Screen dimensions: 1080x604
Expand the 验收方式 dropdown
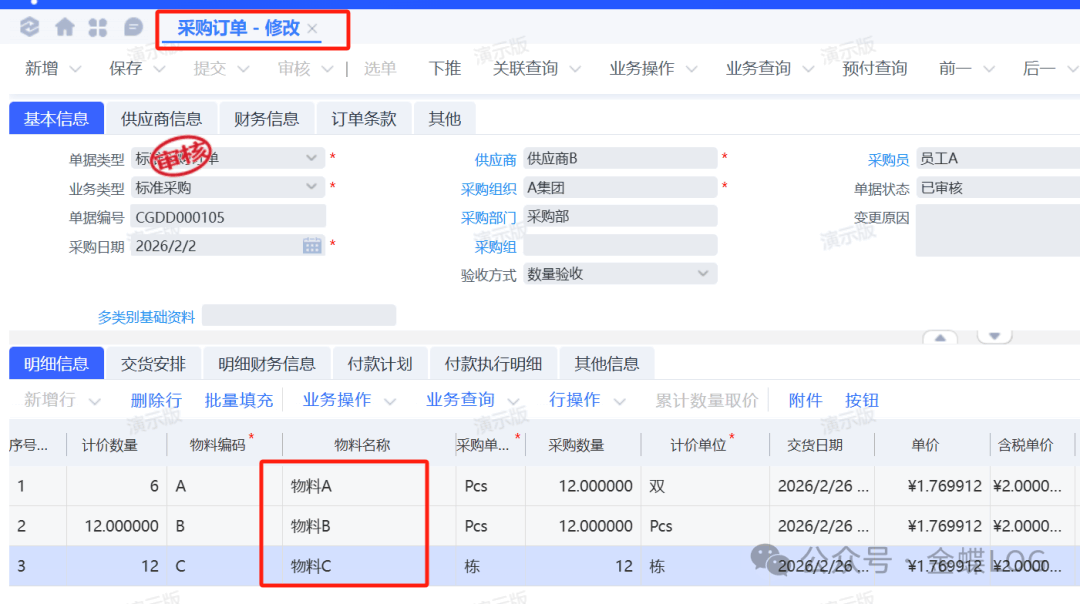pos(703,274)
